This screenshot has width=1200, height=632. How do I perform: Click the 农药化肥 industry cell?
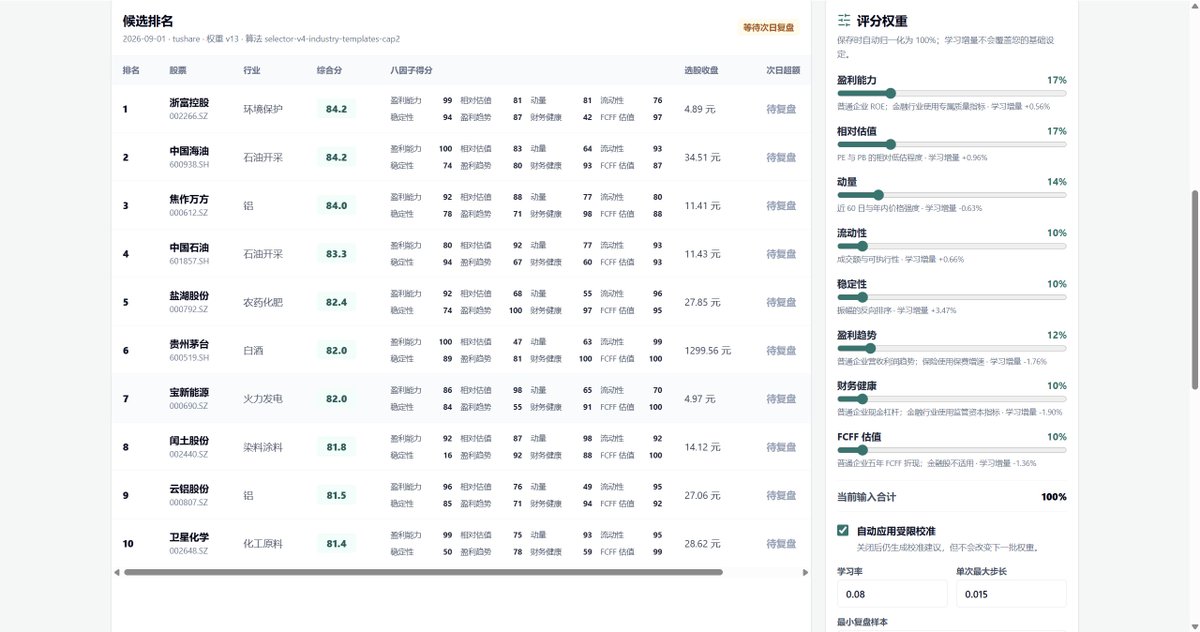(263, 302)
